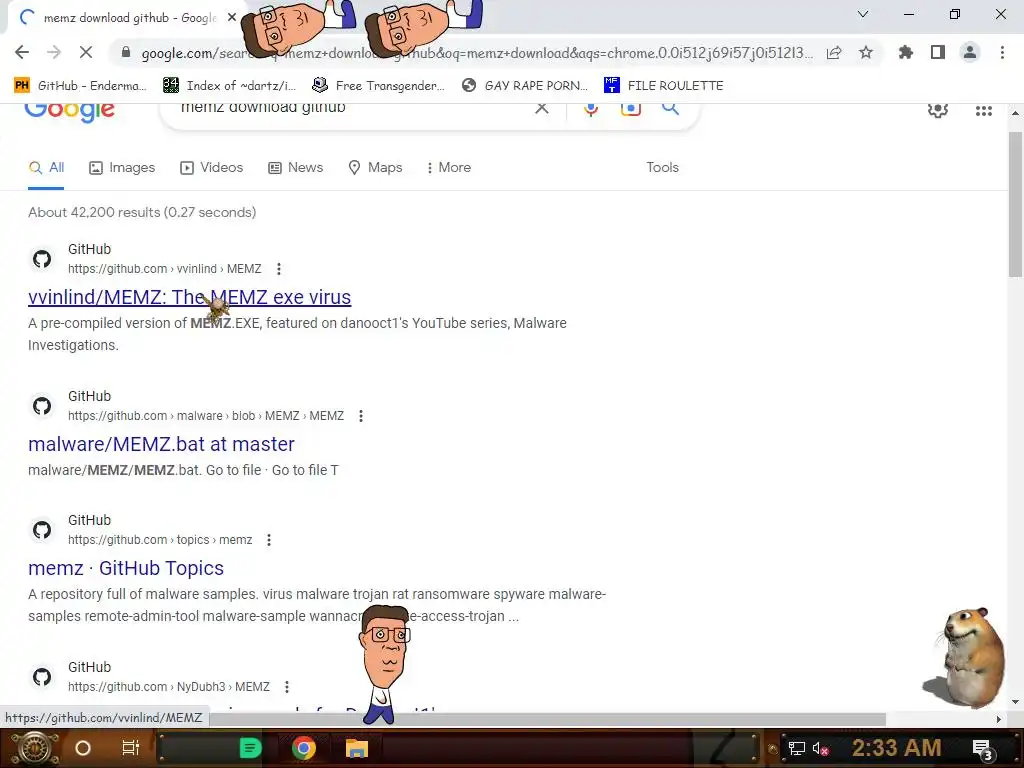
Task: Click the vertical scrollbar thumb
Action: [x=1015, y=204]
